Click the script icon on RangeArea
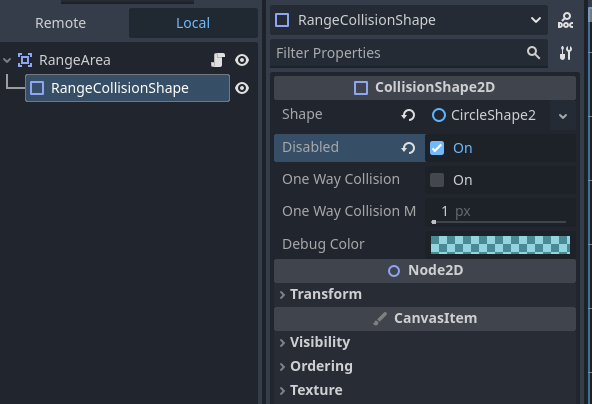The image size is (592, 404). (x=218, y=60)
